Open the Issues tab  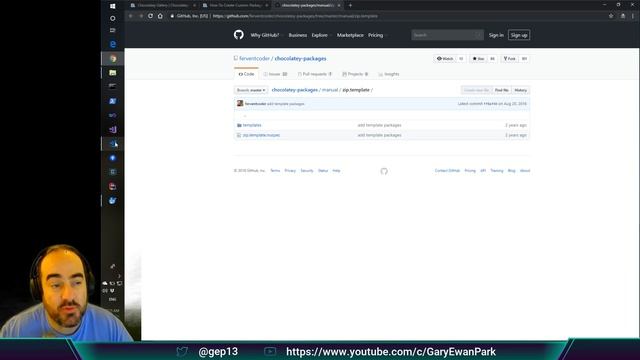(275, 74)
